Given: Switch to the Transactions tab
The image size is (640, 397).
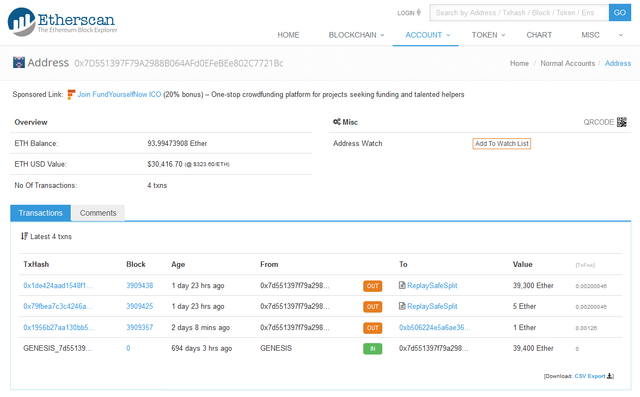Looking at the screenshot, I should 40,213.
